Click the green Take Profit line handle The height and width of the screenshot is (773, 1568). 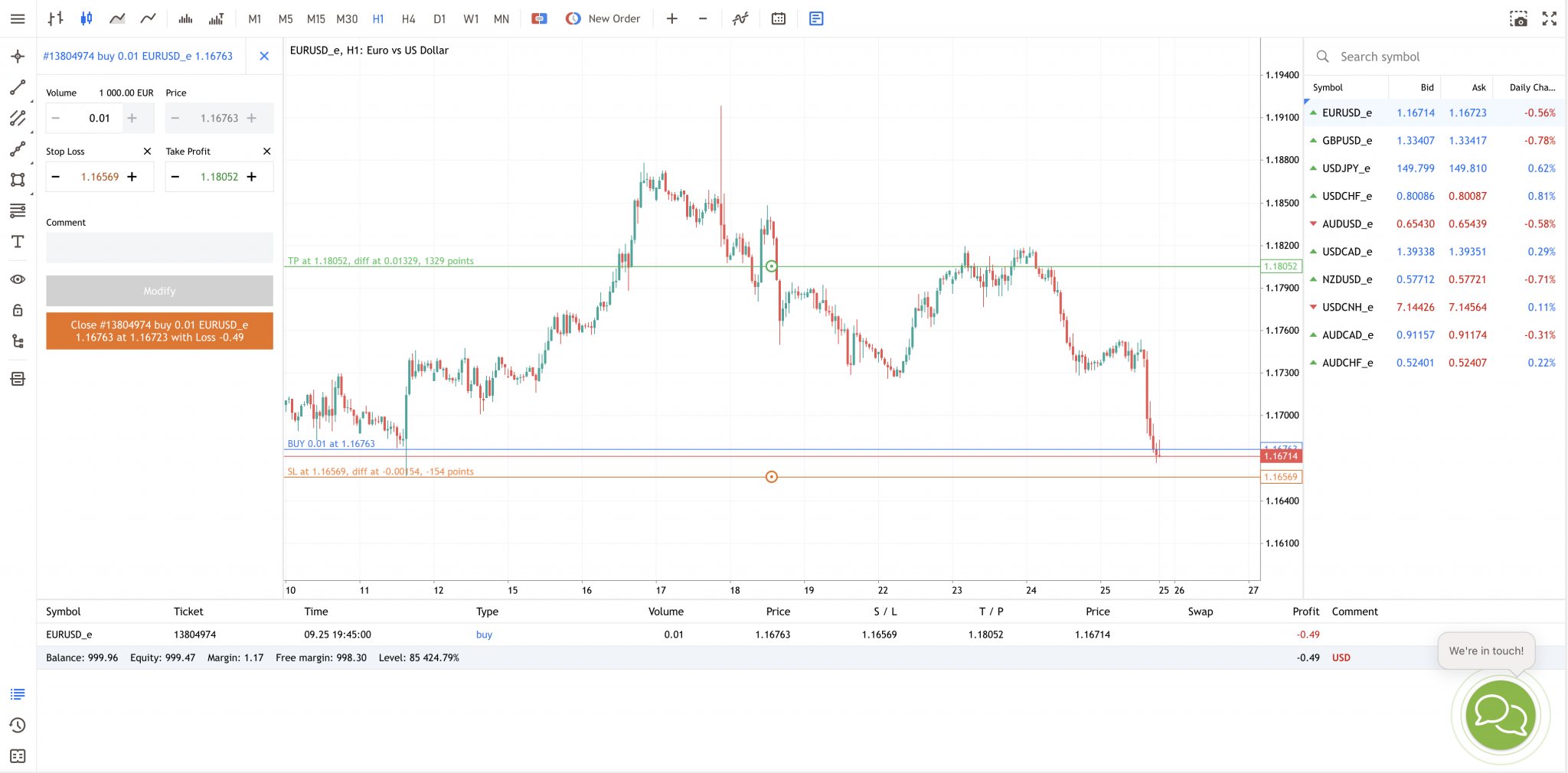pos(772,266)
